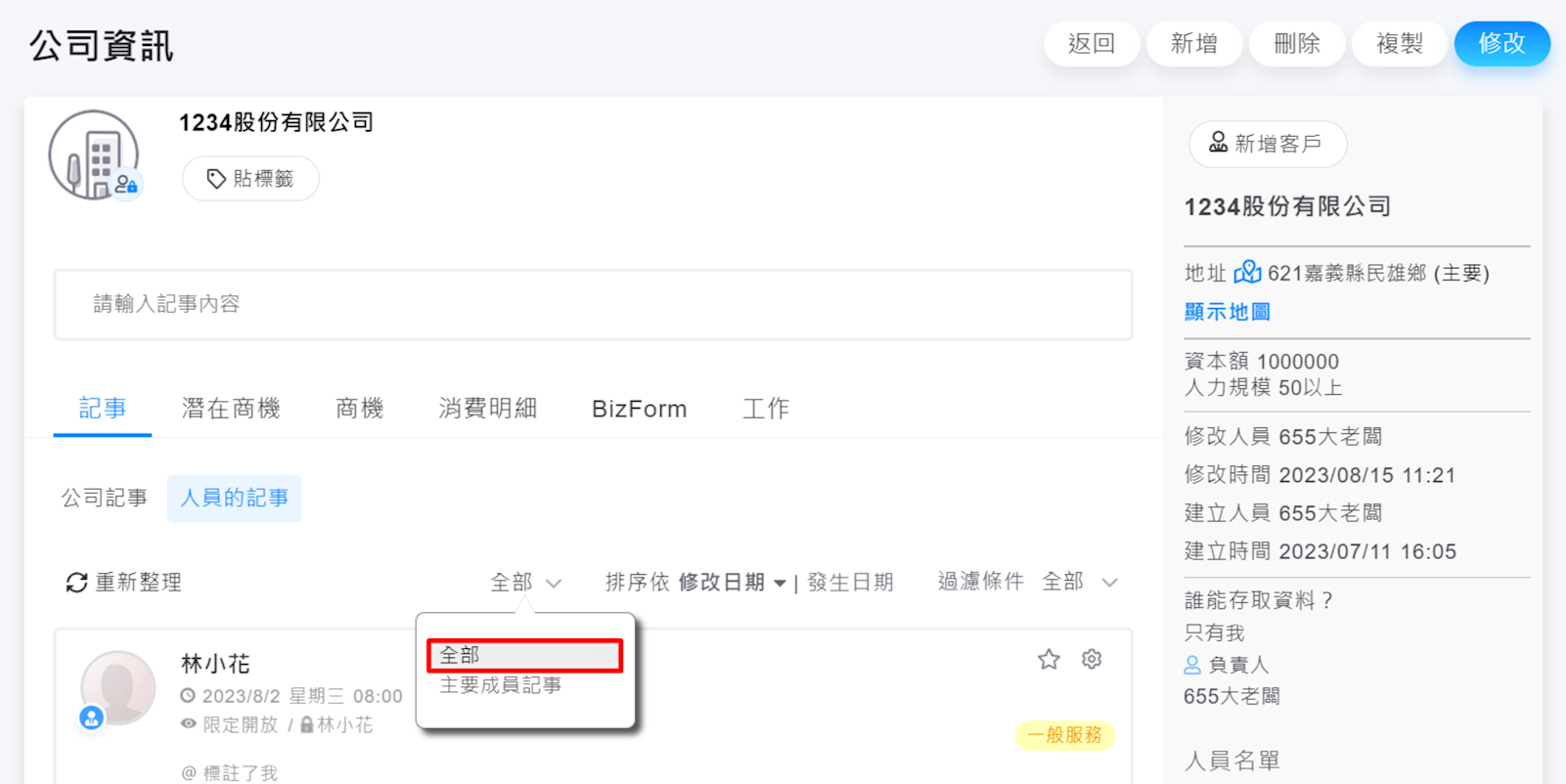This screenshot has height=784, width=1566.
Task: Open the 顯示地圖 link
Action: (x=1227, y=312)
